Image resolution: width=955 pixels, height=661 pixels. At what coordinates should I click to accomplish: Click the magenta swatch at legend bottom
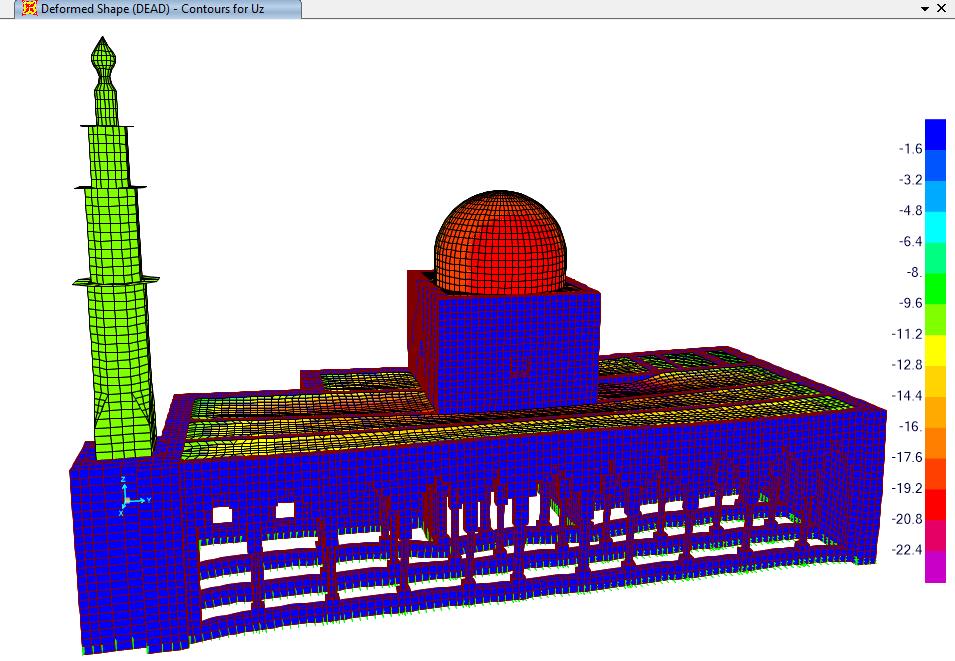point(935,567)
